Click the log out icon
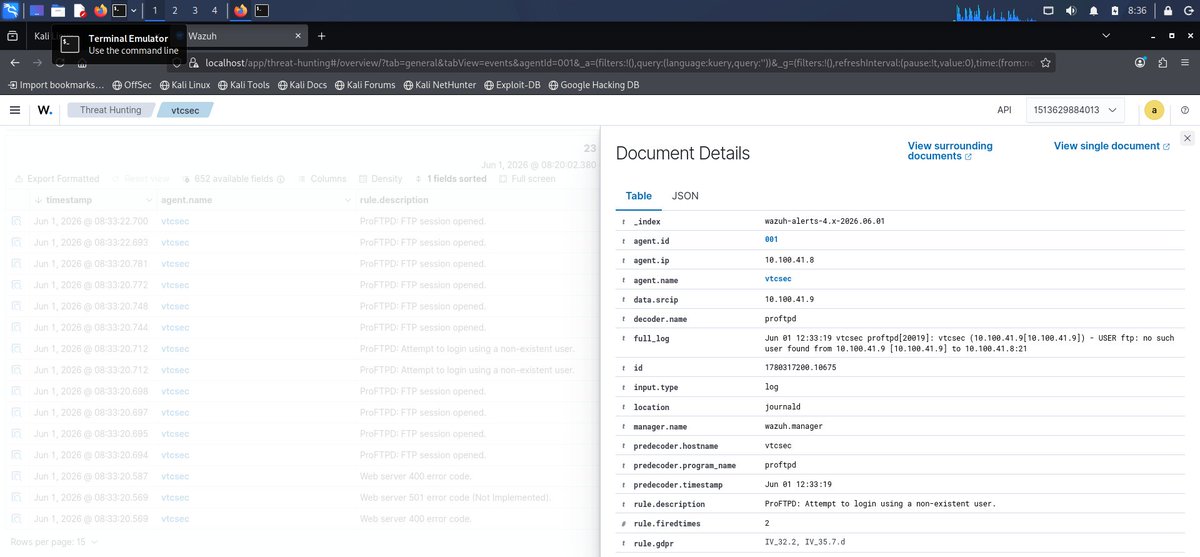Viewport: 1200px width, 557px height. [x=1187, y=10]
